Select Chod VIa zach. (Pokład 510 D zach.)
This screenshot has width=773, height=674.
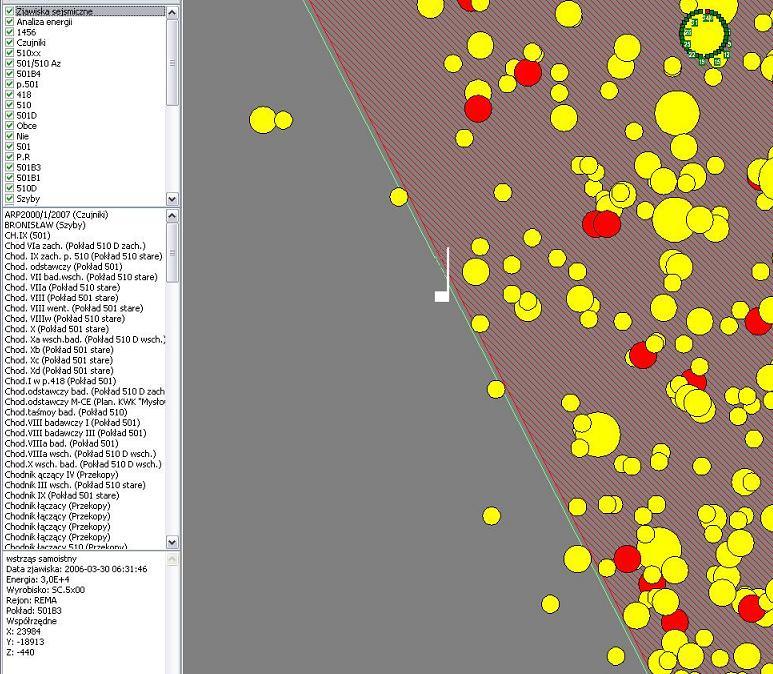tap(75, 246)
